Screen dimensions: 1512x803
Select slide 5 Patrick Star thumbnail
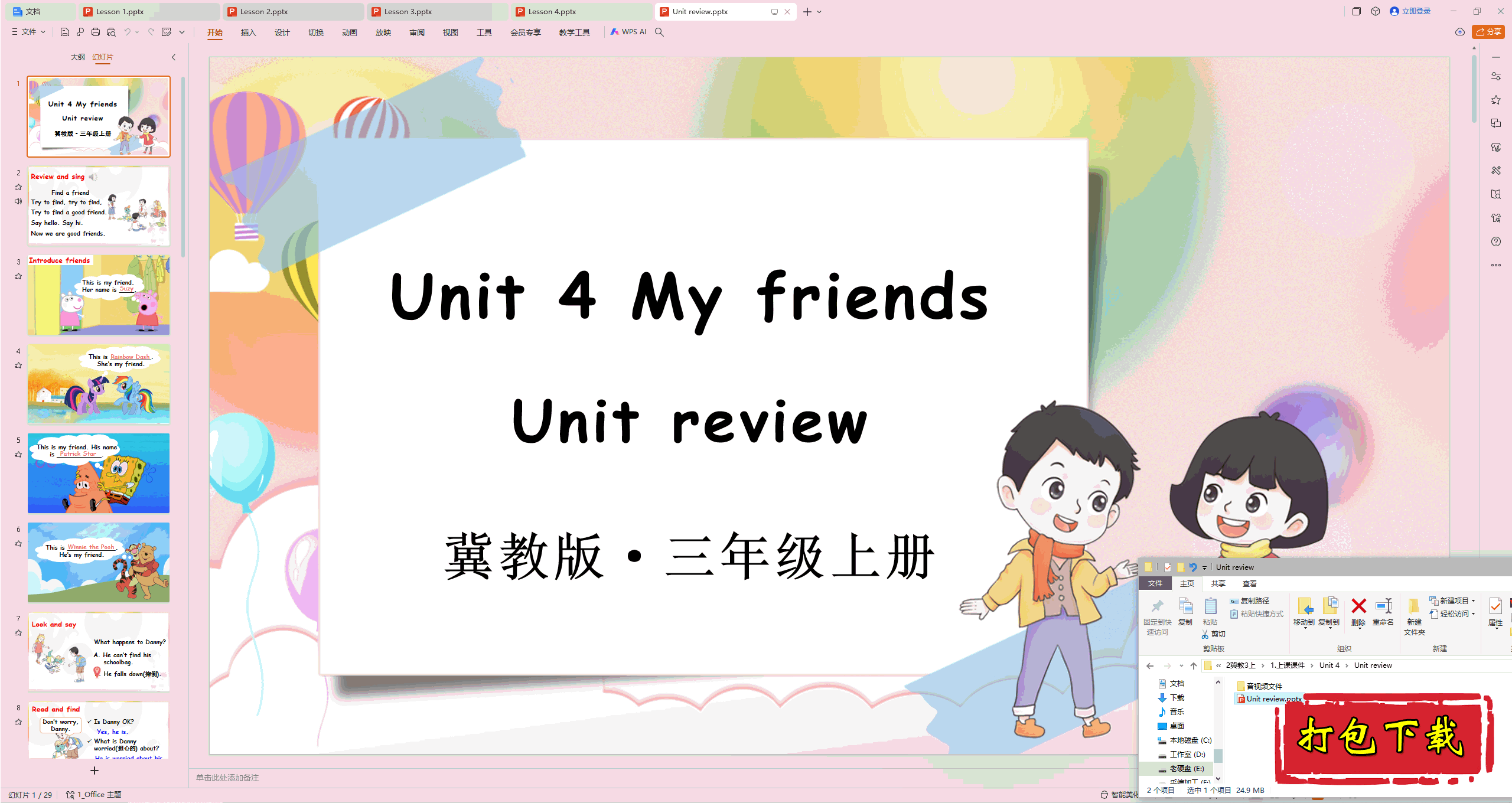coord(99,474)
